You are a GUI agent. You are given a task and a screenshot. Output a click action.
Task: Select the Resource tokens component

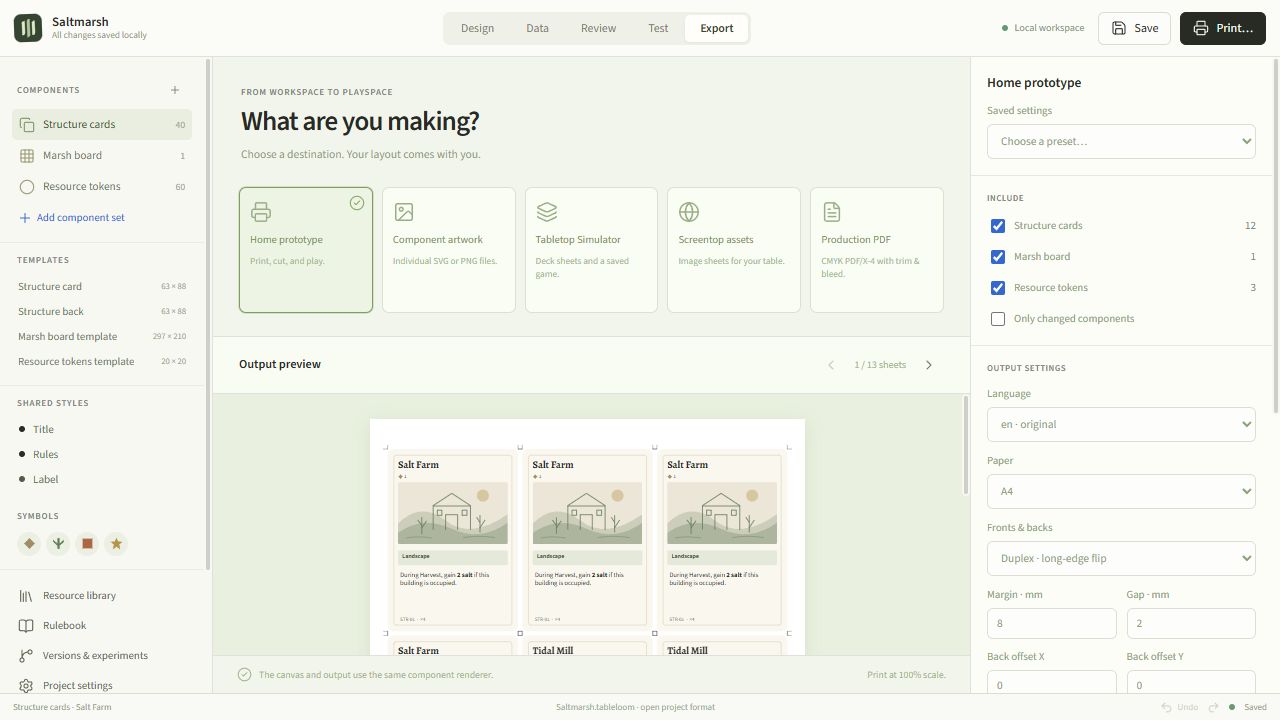pyautogui.click(x=102, y=187)
